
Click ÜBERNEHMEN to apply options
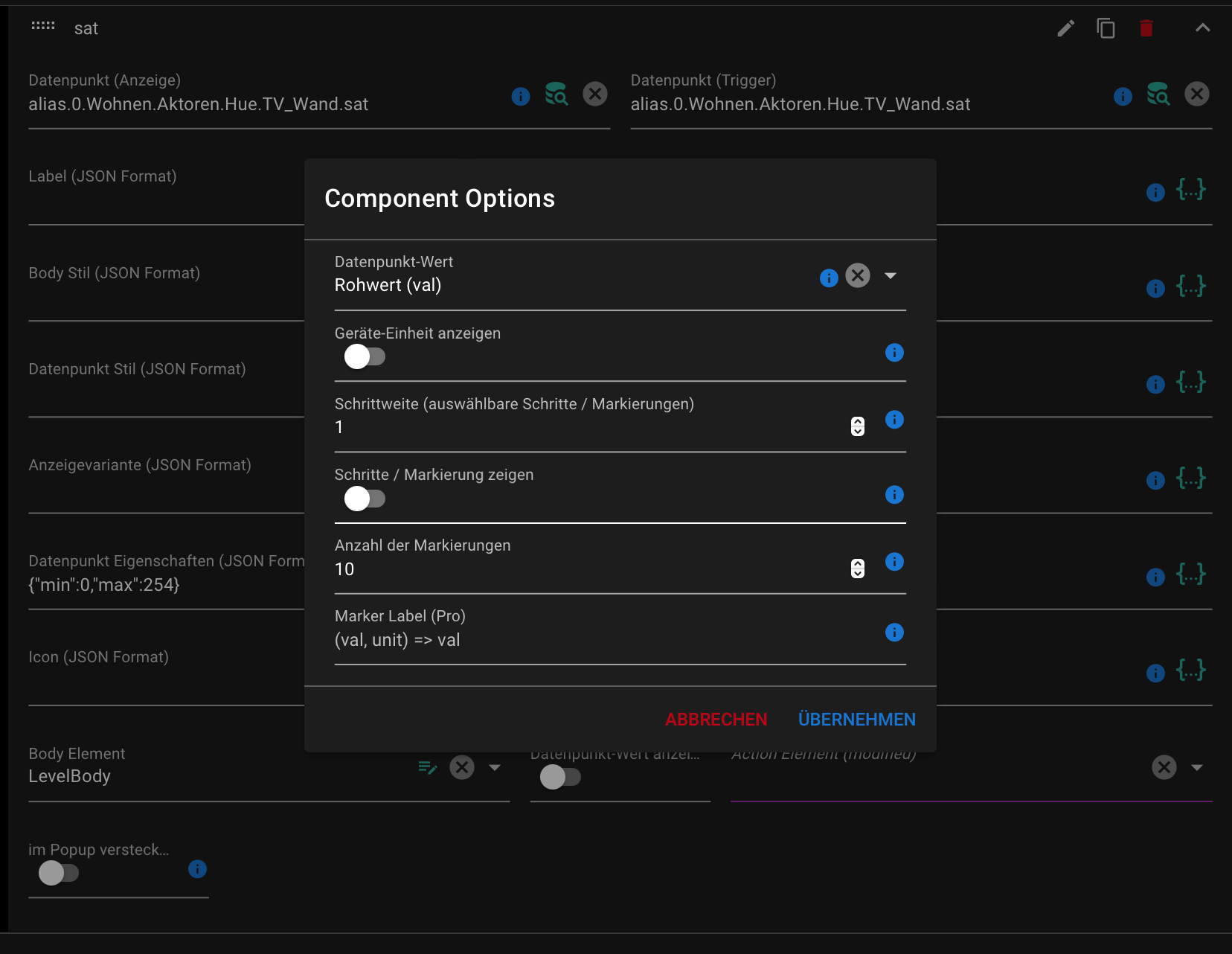point(857,720)
